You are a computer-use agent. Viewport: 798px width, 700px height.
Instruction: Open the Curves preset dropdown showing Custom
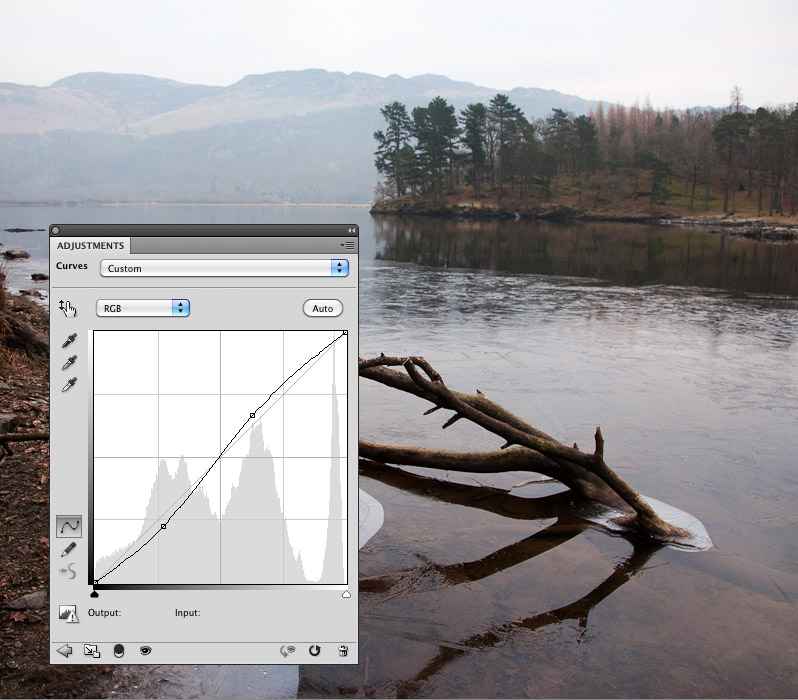(223, 268)
